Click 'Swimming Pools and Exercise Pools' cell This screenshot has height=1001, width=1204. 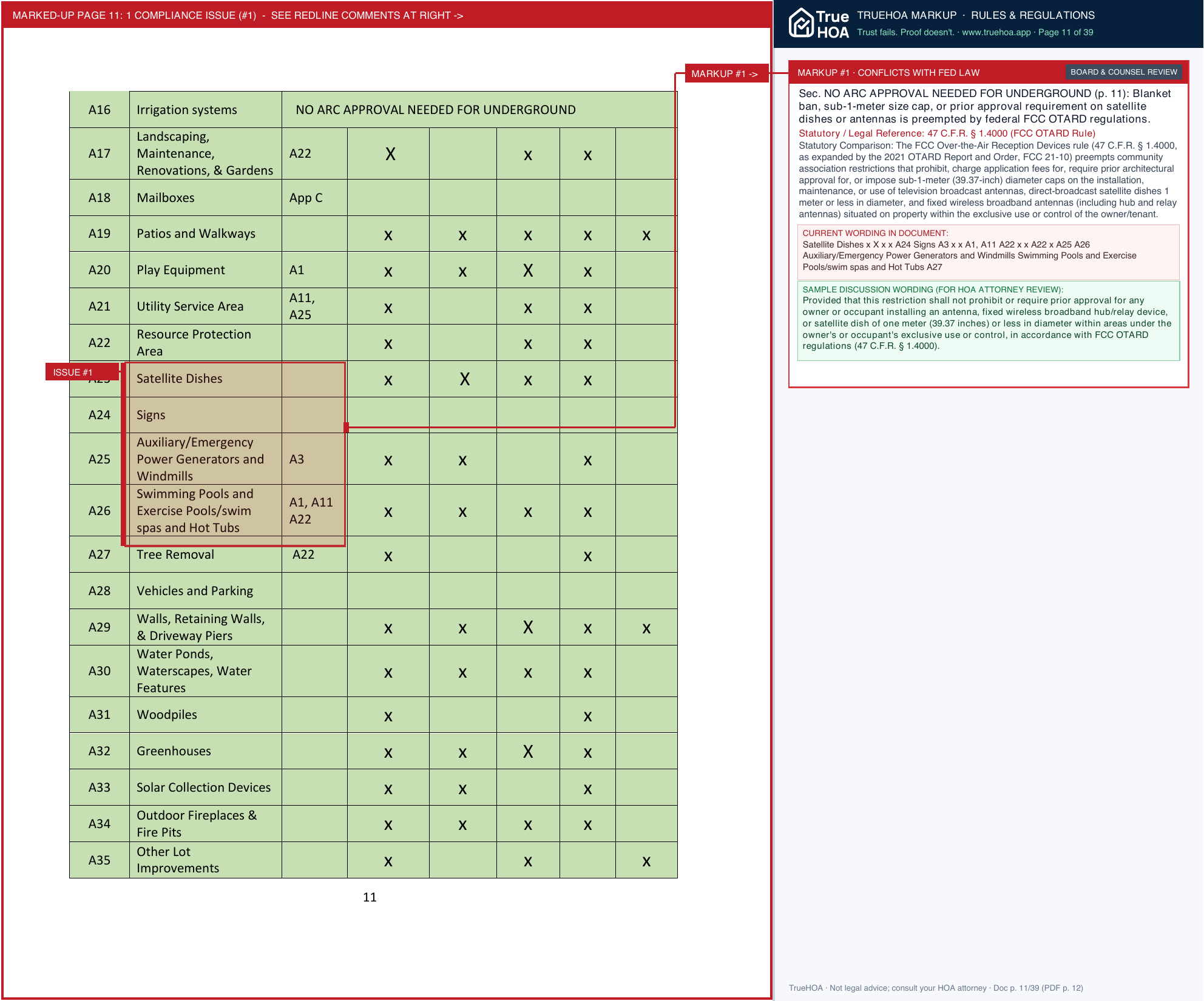coord(206,511)
